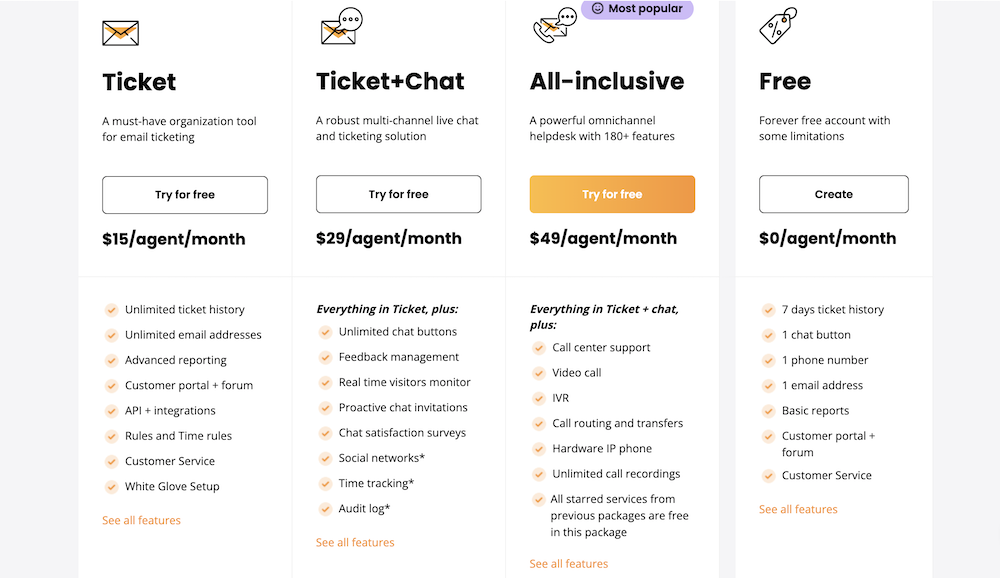This screenshot has width=1000, height=578.
Task: Click the checkmark next to Basic reports
Action: point(768,411)
